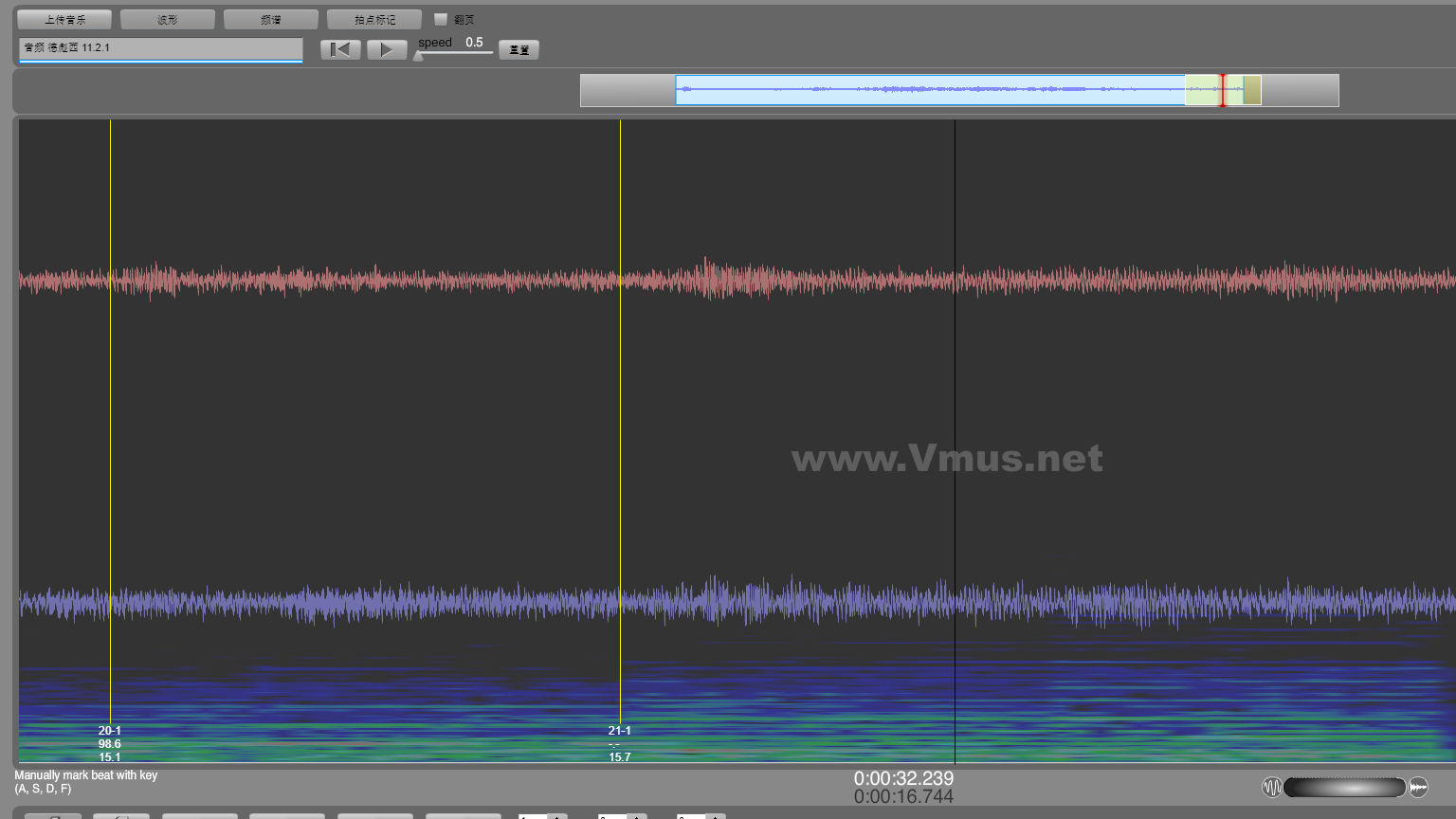Image resolution: width=1456 pixels, height=819 pixels.
Task: Select the yellow beat marker labeled 20-1
Action: click(110, 427)
